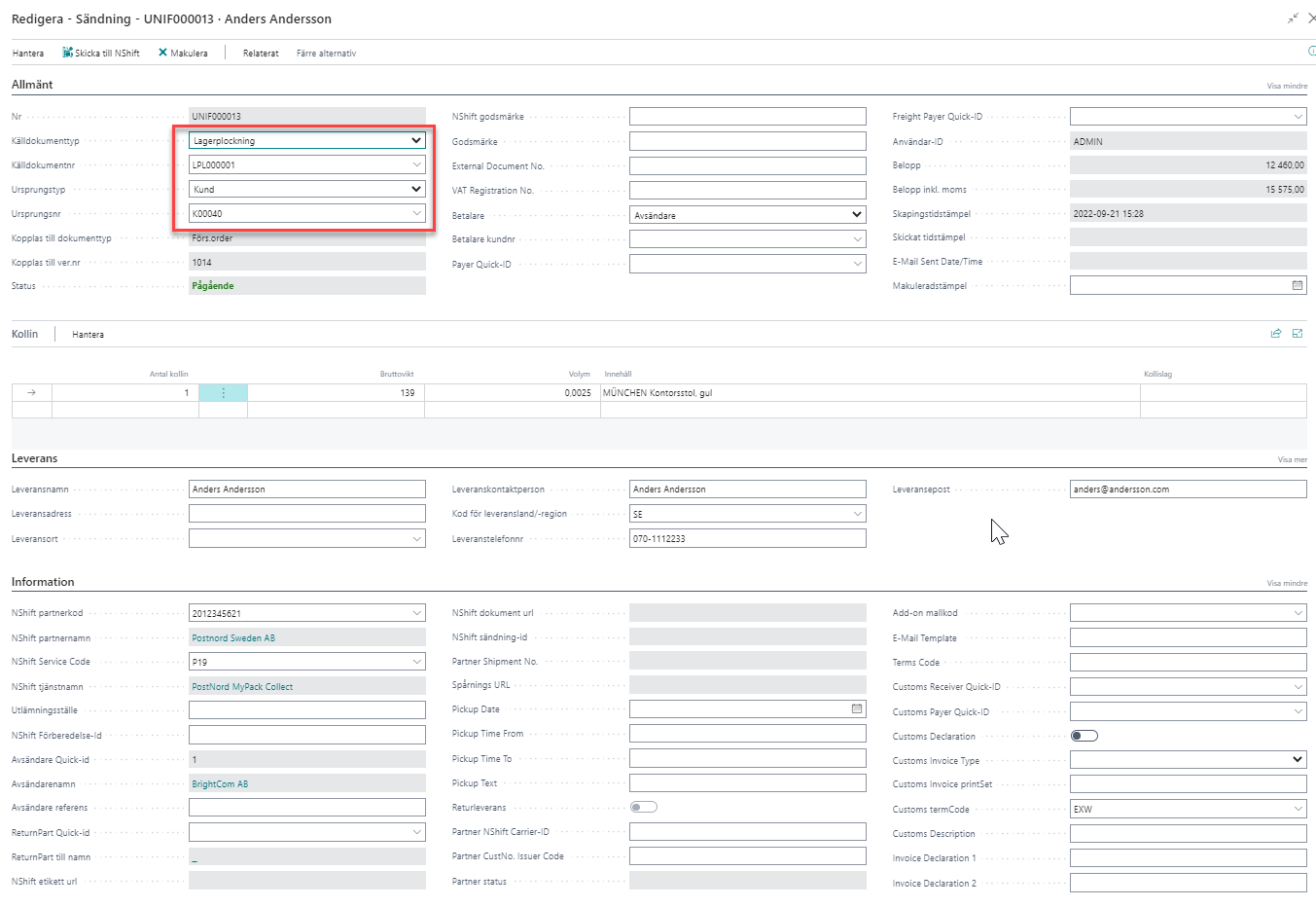Open Customs Invoice Type dropdown

click(x=1297, y=759)
